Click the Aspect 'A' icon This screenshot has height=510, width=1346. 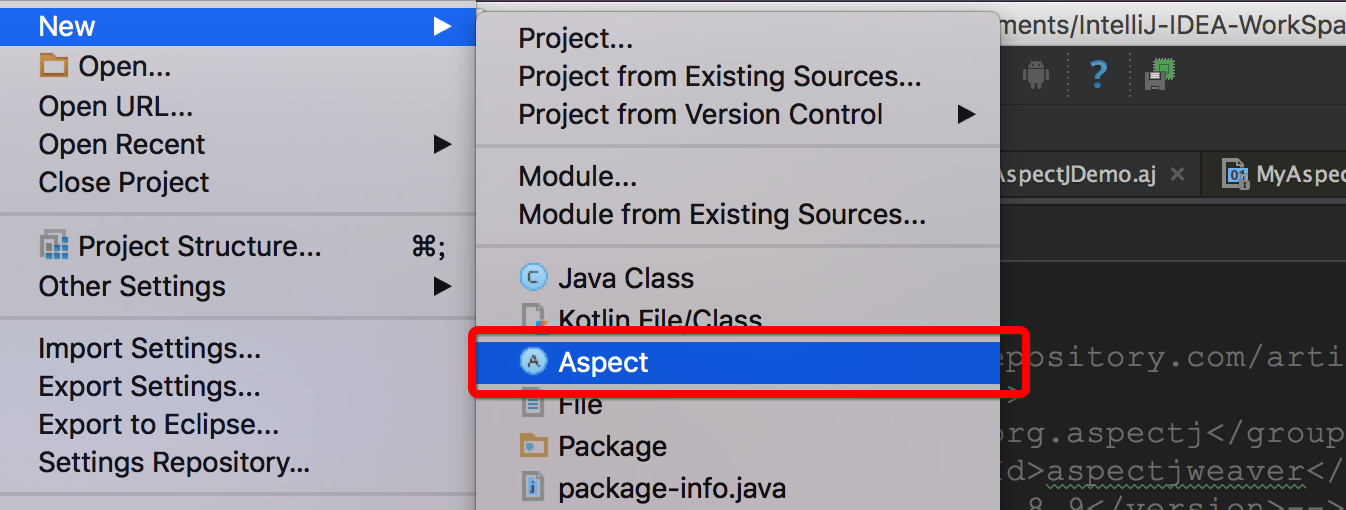point(535,361)
